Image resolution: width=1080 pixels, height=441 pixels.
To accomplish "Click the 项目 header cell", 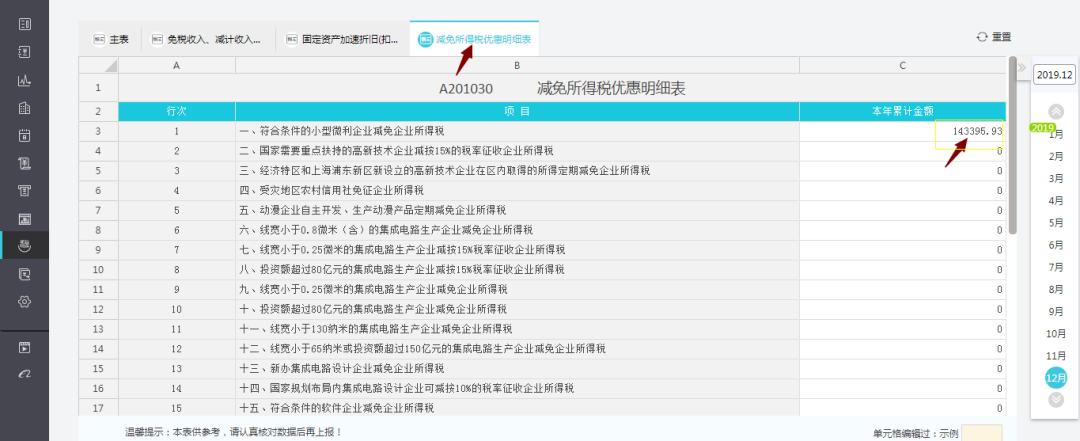I will [517, 111].
